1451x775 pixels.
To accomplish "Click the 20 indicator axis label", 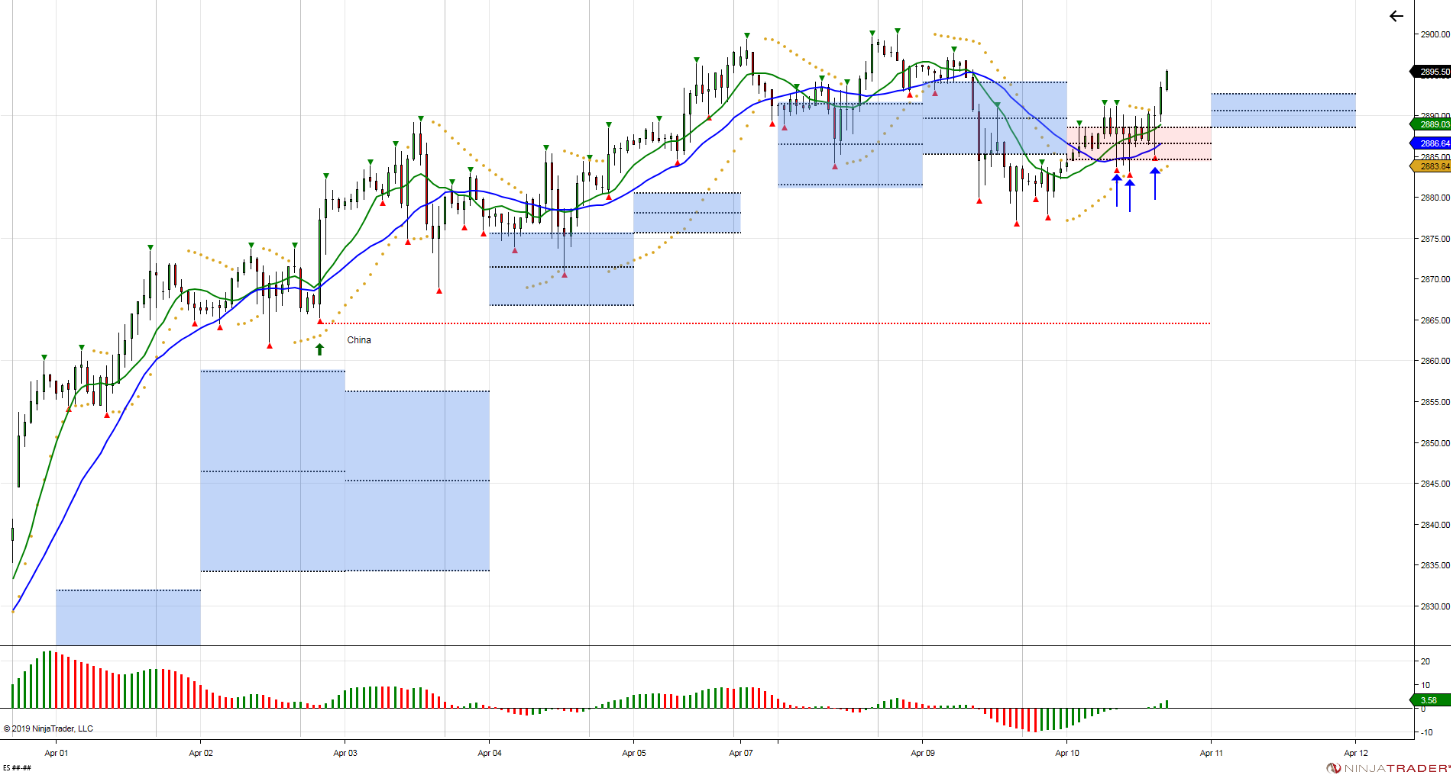I will (x=1426, y=661).
